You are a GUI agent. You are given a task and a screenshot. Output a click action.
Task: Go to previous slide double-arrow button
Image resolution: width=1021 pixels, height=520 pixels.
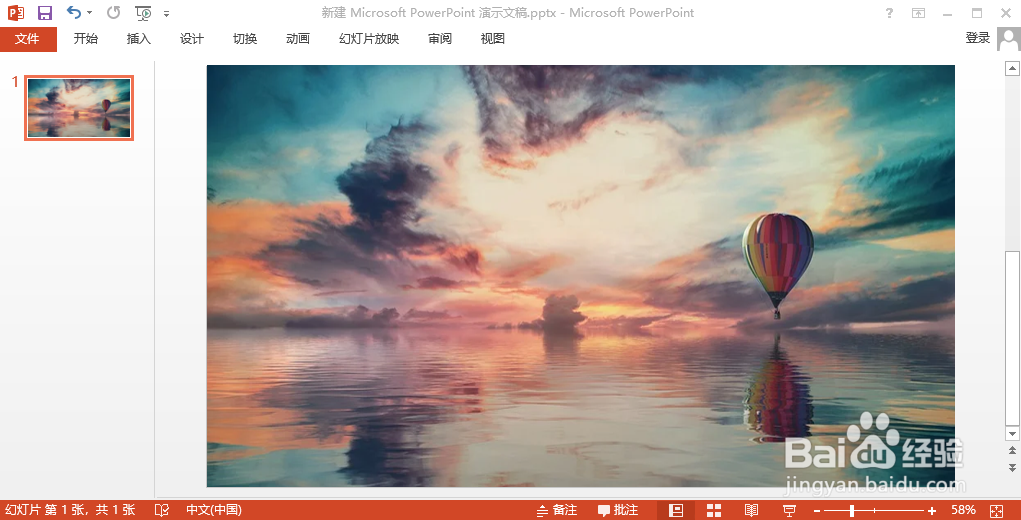1012,450
